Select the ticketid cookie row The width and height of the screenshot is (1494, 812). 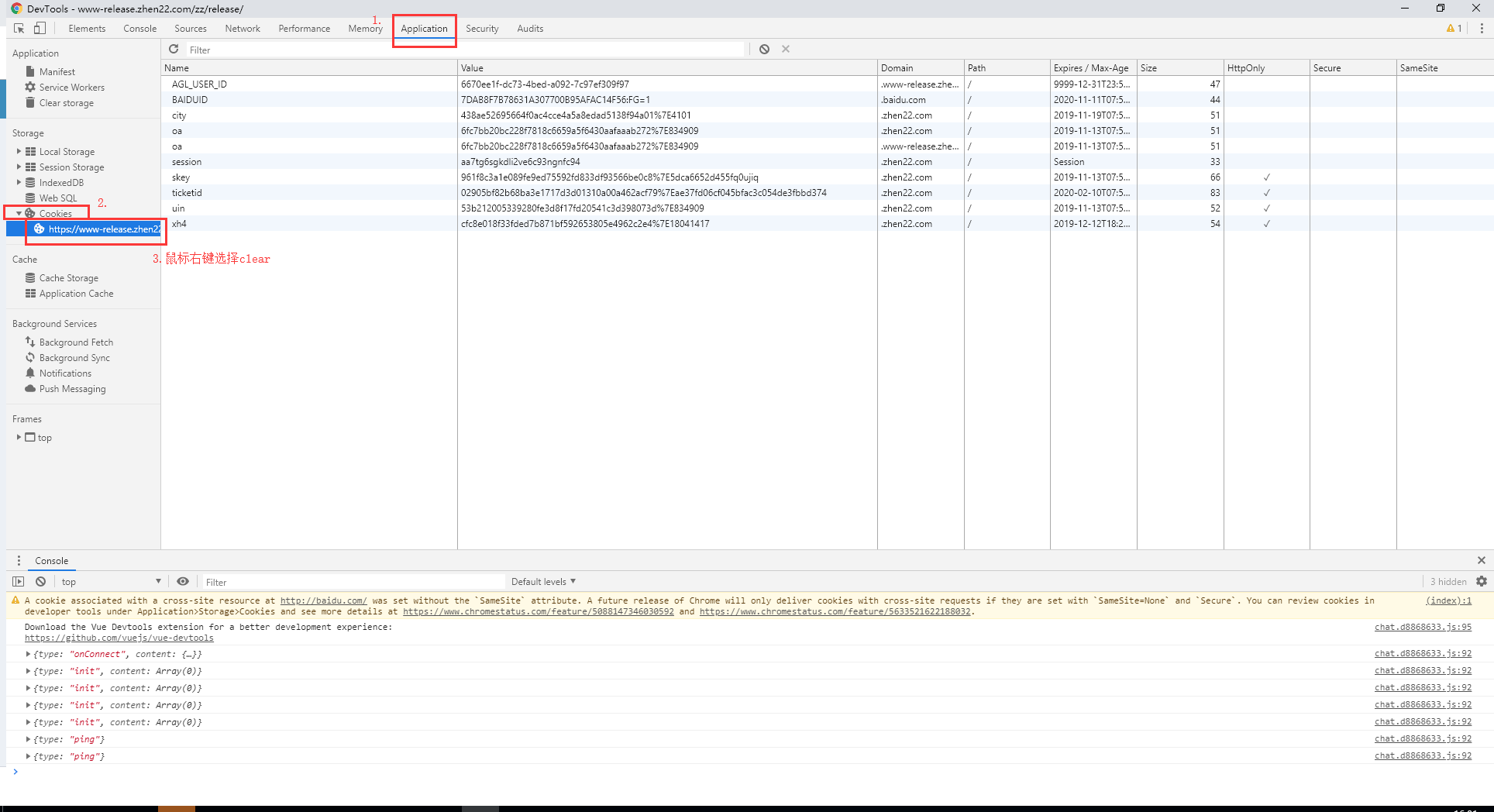(827, 192)
